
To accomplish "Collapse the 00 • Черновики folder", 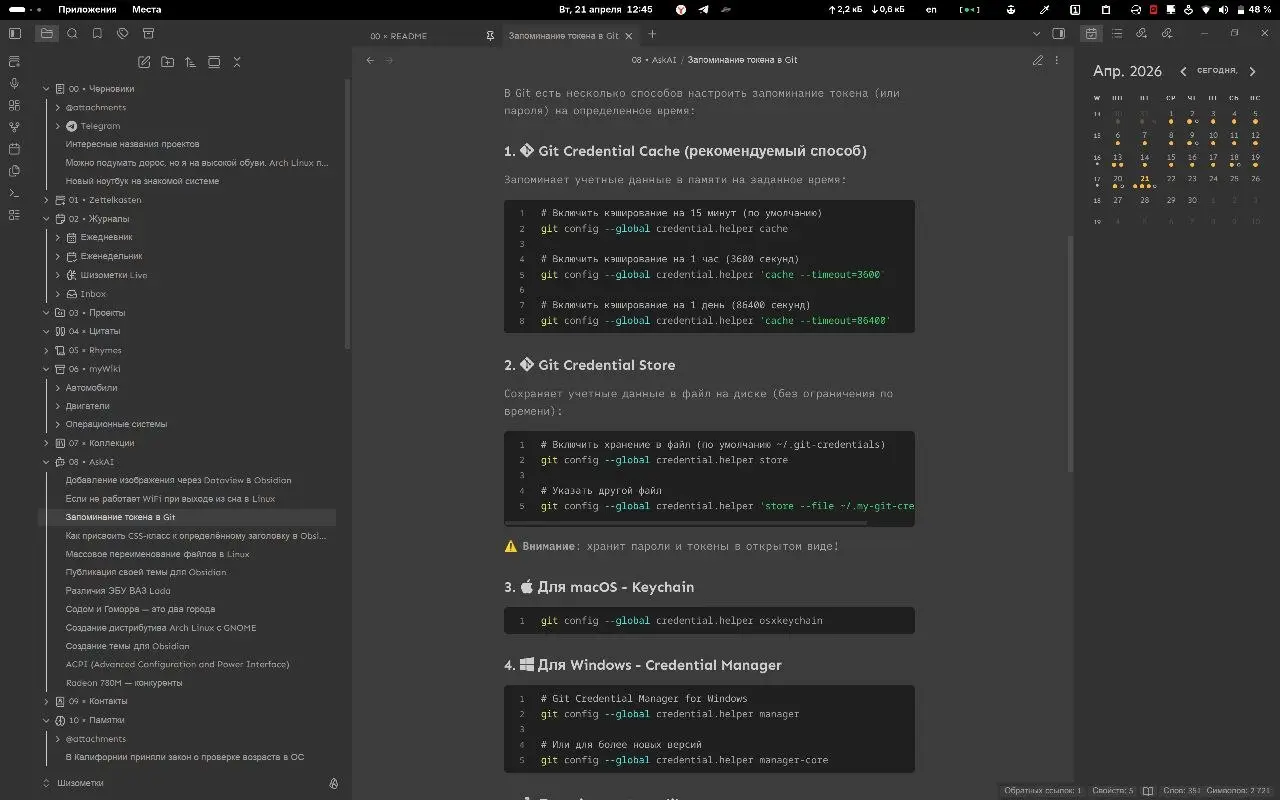I will [46, 89].
